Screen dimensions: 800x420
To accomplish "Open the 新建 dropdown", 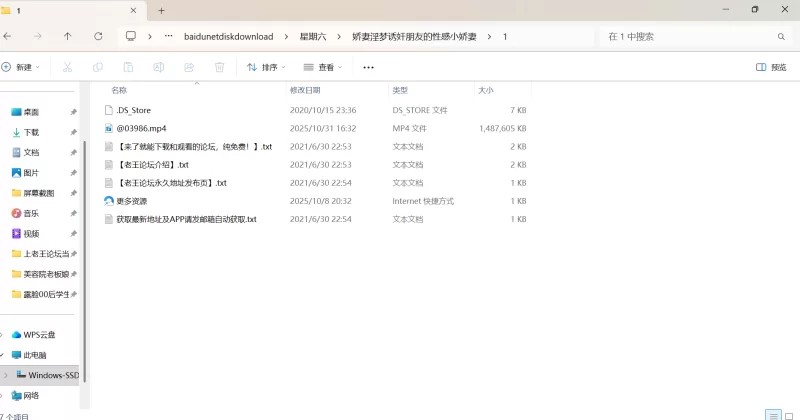I will pyautogui.click(x=20, y=67).
